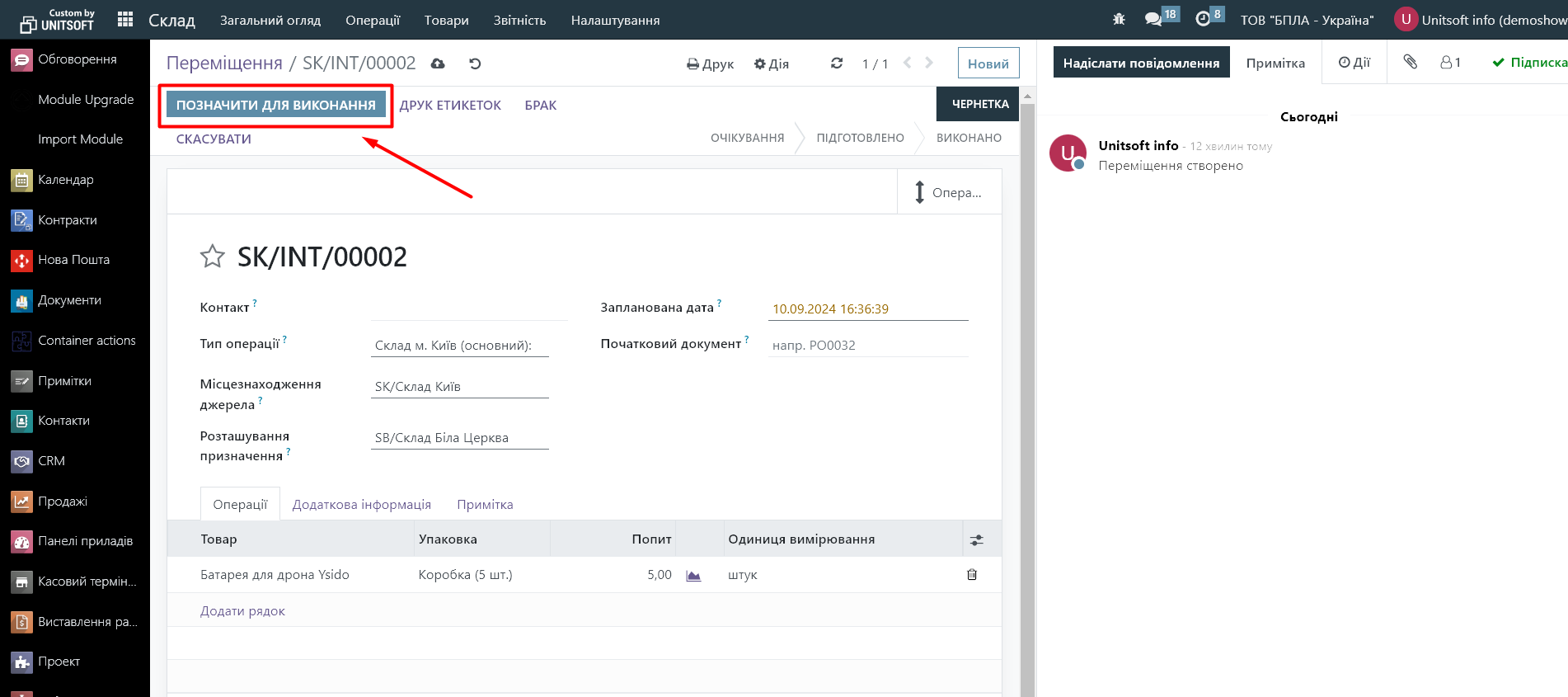Open the apps grid menu icon

(x=125, y=20)
